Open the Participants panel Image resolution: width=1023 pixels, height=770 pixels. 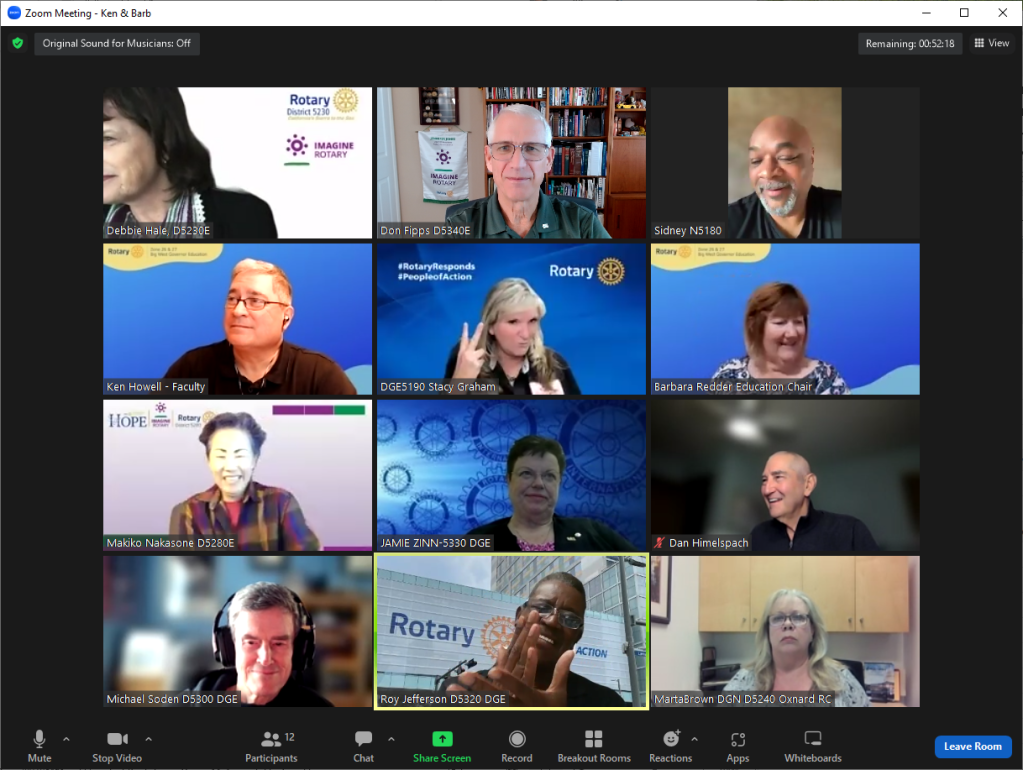pos(271,745)
